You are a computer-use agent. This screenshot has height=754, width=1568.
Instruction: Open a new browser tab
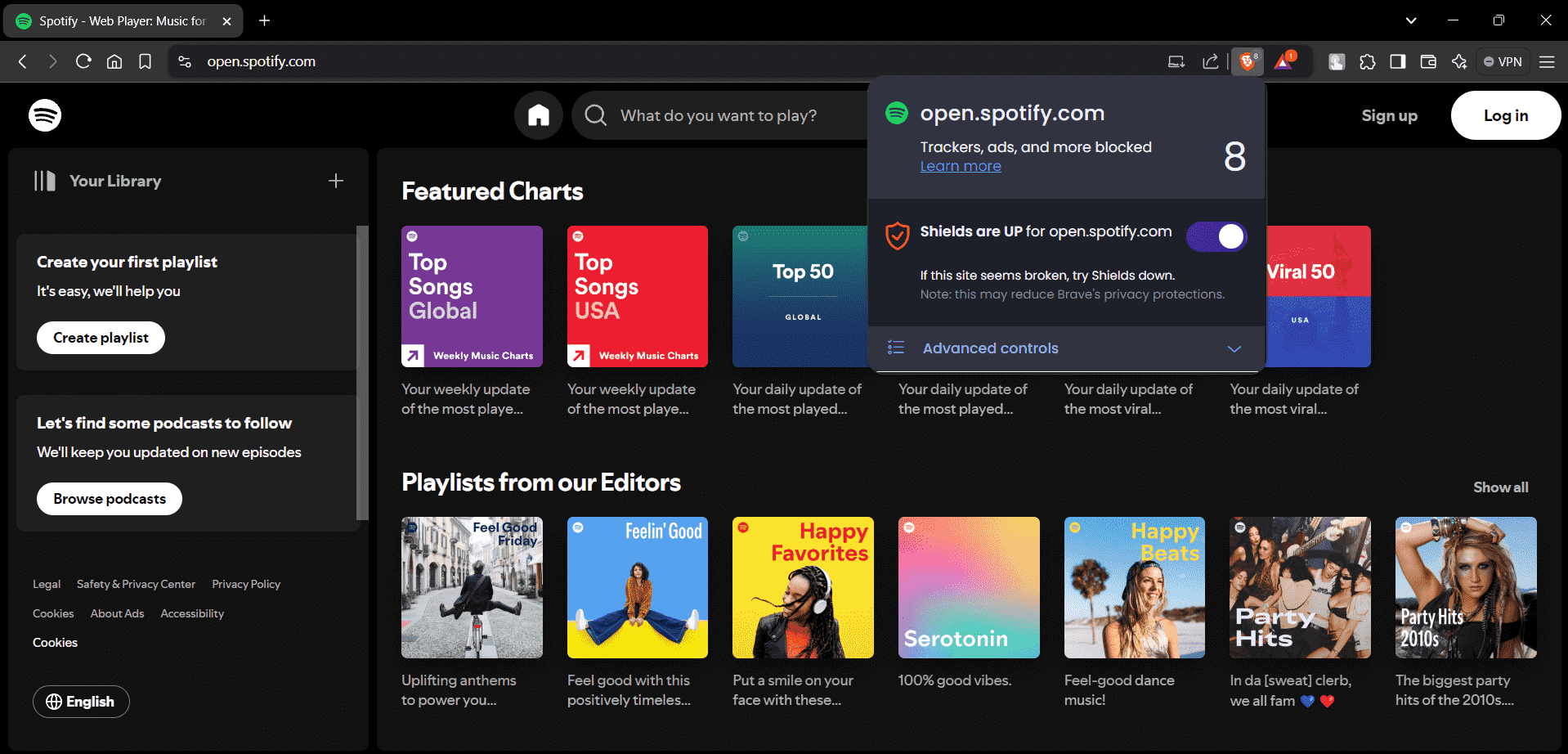tap(264, 20)
